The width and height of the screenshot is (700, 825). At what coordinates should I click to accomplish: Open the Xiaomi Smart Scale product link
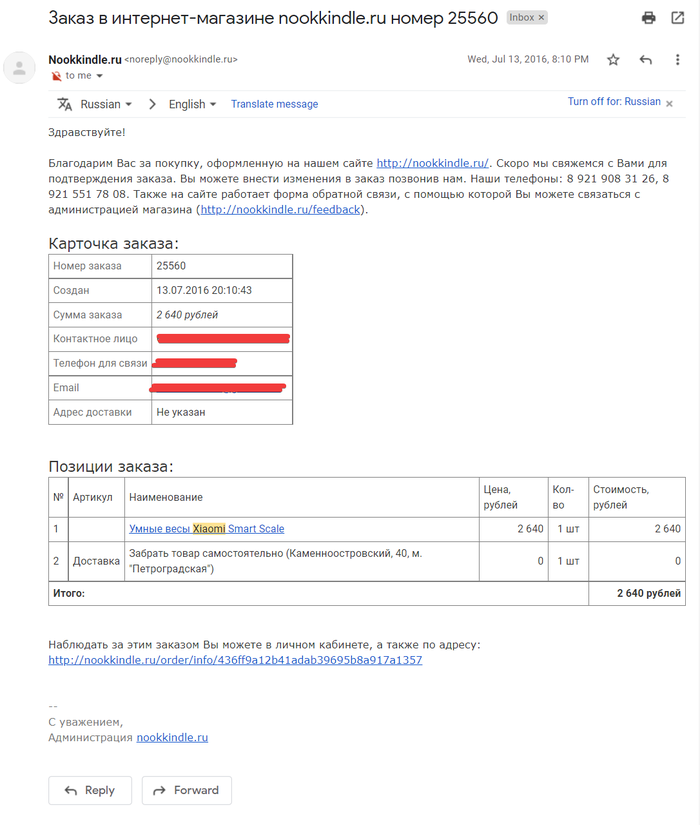point(206,529)
